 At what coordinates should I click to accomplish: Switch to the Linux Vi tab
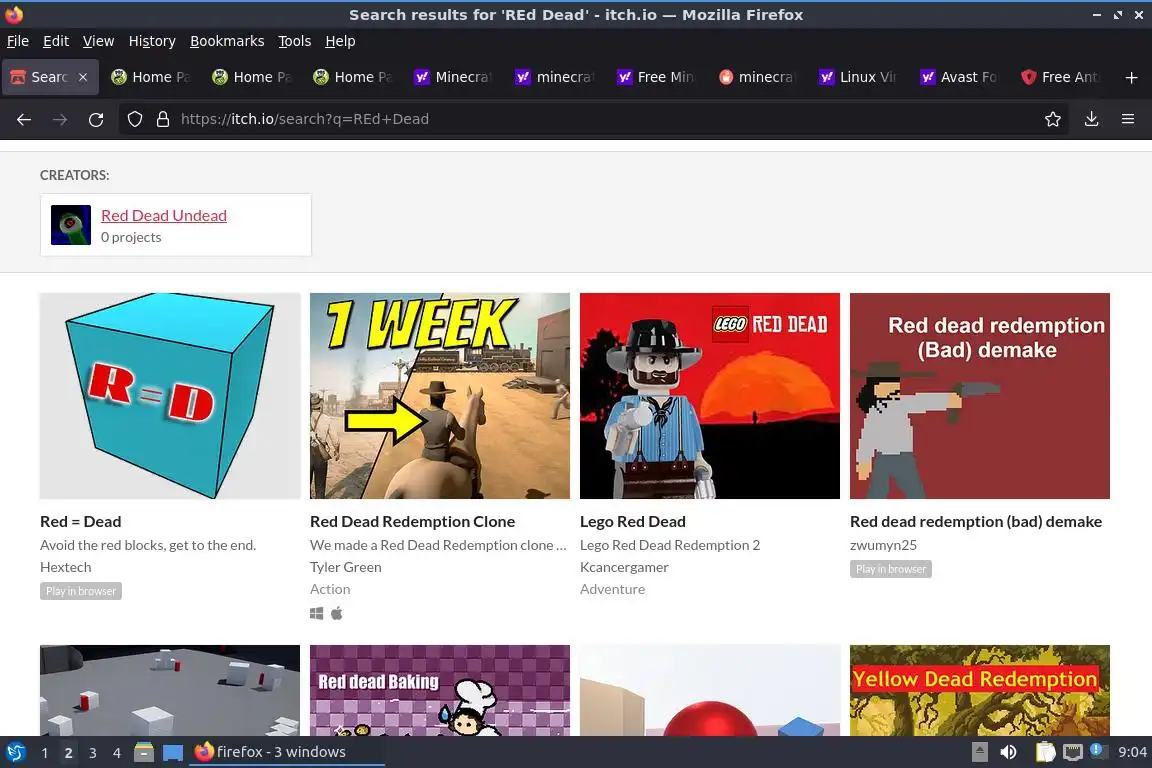tap(859, 77)
